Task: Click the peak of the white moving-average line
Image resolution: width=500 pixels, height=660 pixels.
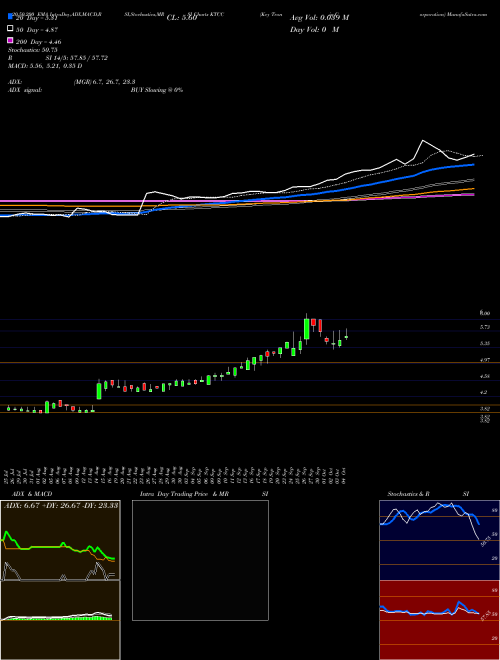Action: pyautogui.click(x=423, y=141)
